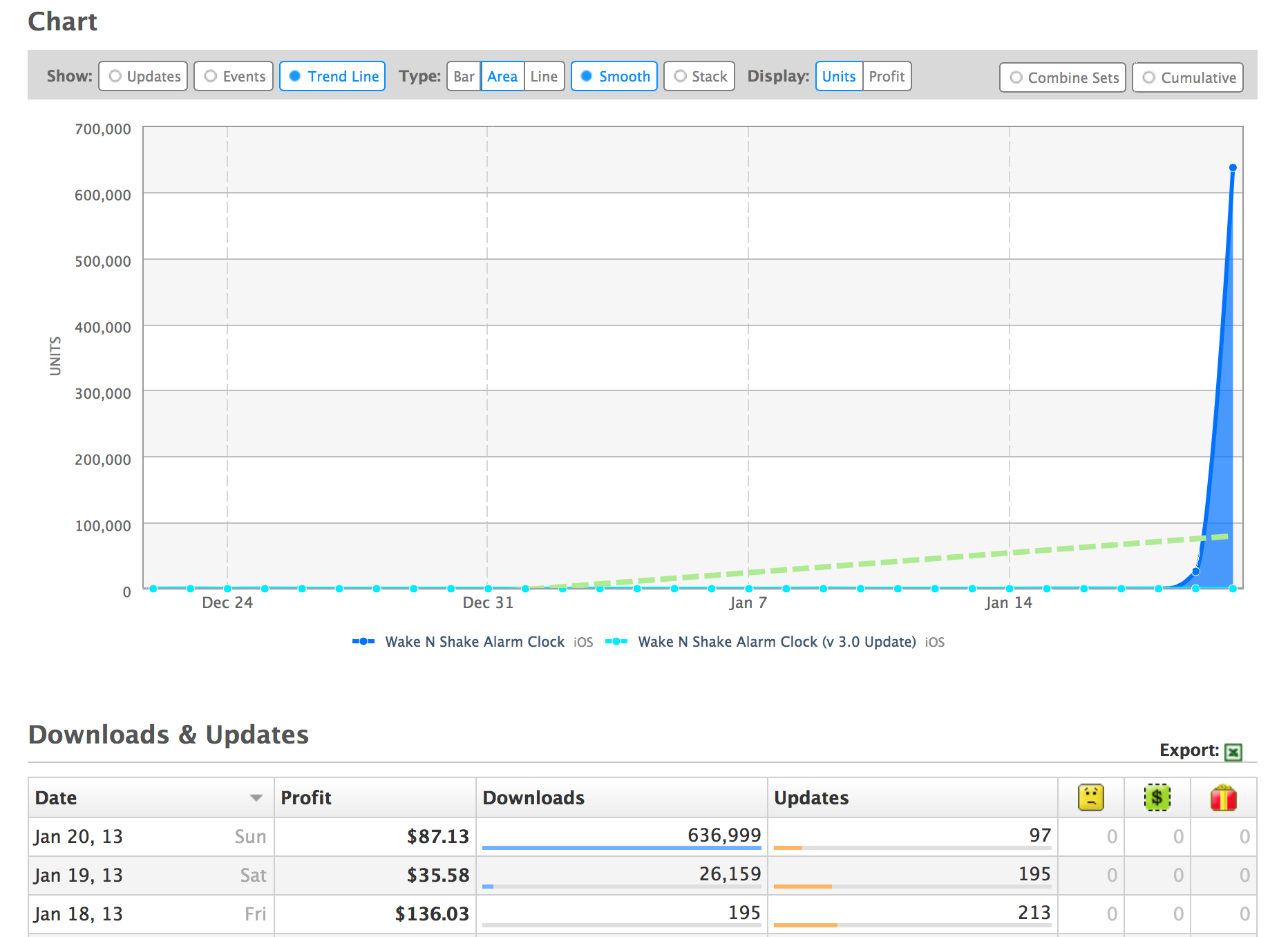Viewport: 1288px width, 937px height.
Task: Click the red gift box column icon
Action: pos(1224,797)
